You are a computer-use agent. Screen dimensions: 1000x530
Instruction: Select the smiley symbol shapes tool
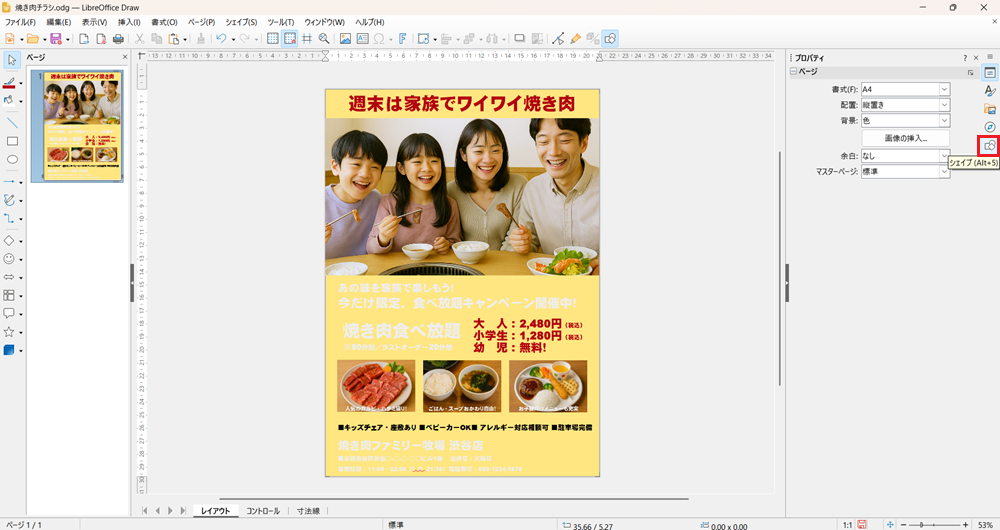10,259
